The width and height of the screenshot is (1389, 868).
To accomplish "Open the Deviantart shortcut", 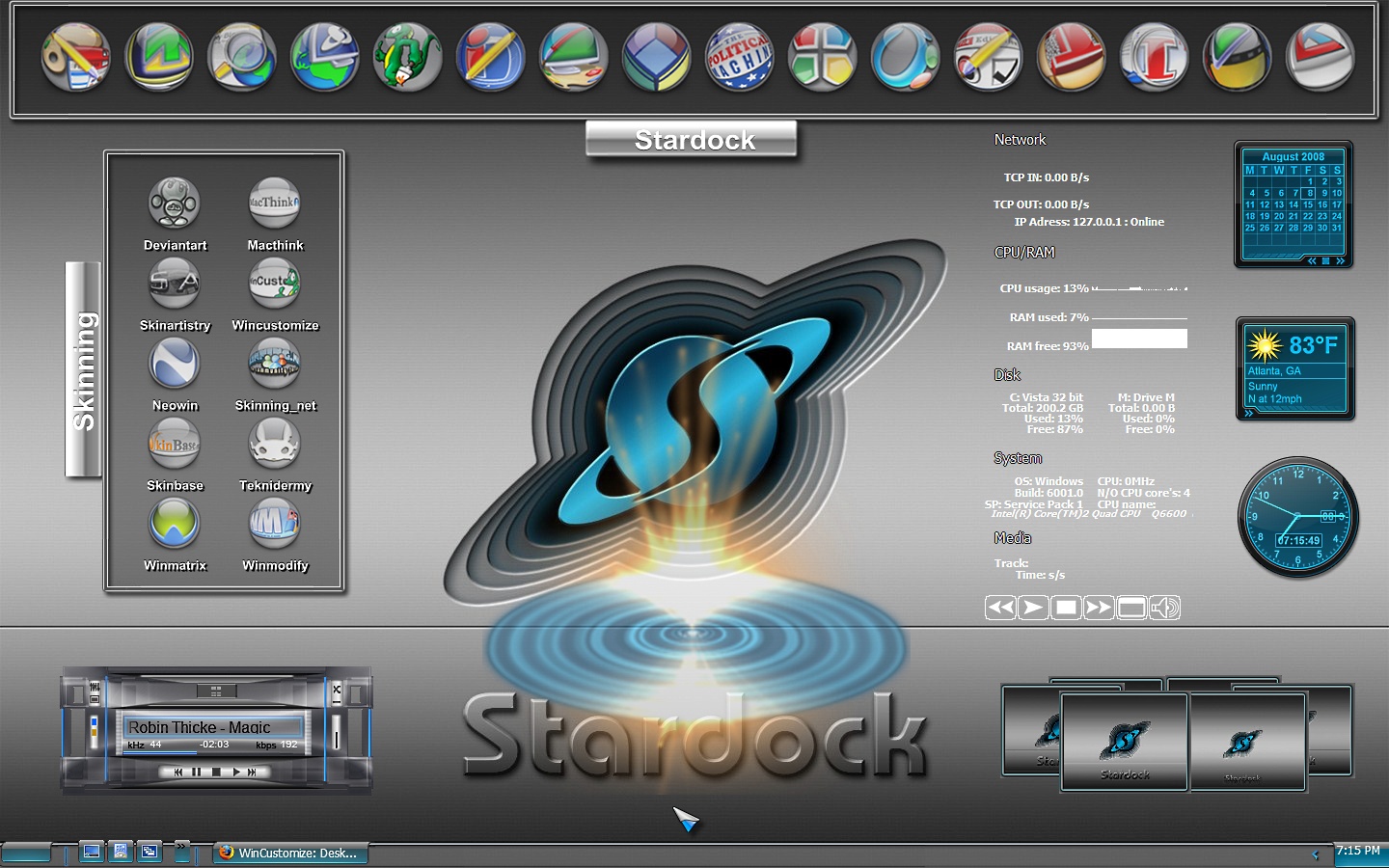I will [175, 214].
